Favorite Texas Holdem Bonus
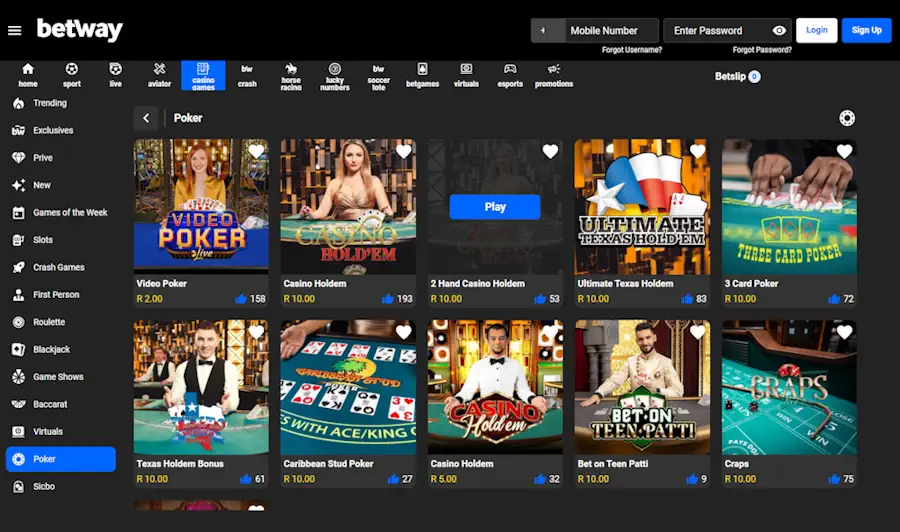Viewport: 900px width, 532px height. 257,332
